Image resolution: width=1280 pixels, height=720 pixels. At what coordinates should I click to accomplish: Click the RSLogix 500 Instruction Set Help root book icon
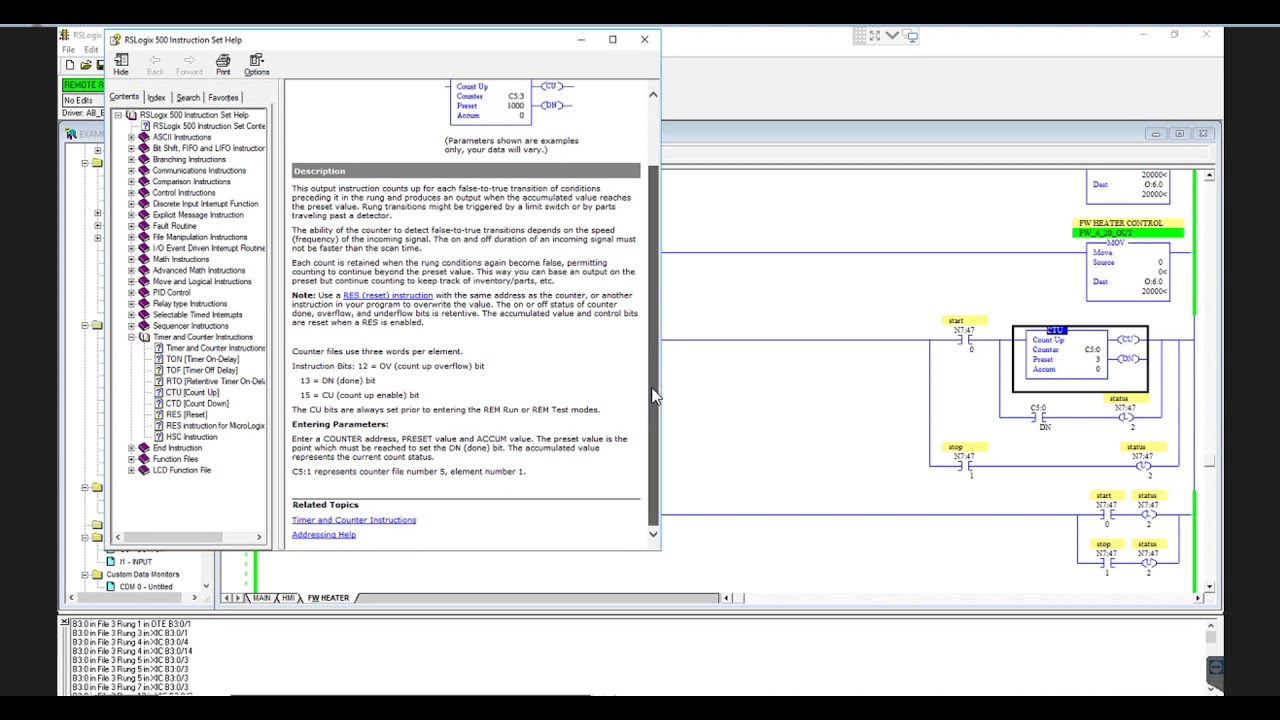131,115
